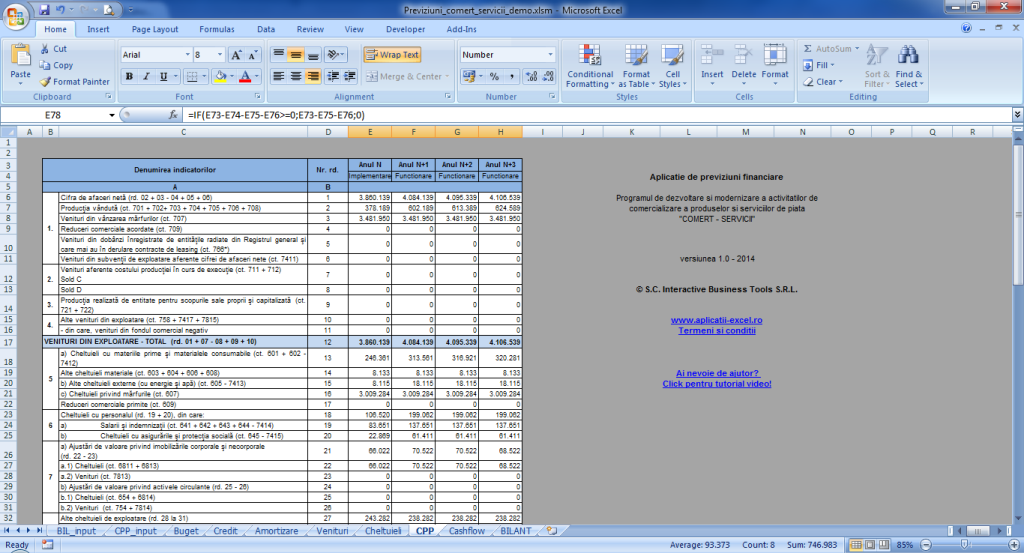Apply accounting number format

coord(468,76)
